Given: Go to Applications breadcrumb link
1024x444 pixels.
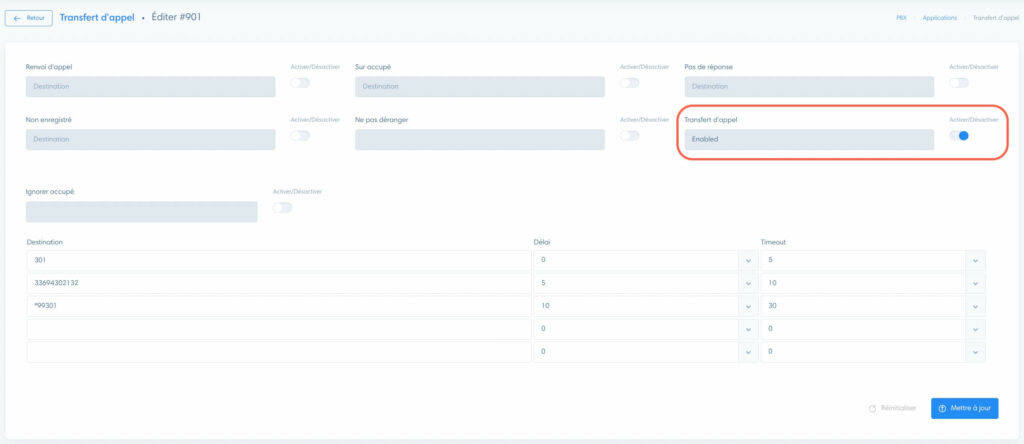Looking at the screenshot, I should pos(939,18).
